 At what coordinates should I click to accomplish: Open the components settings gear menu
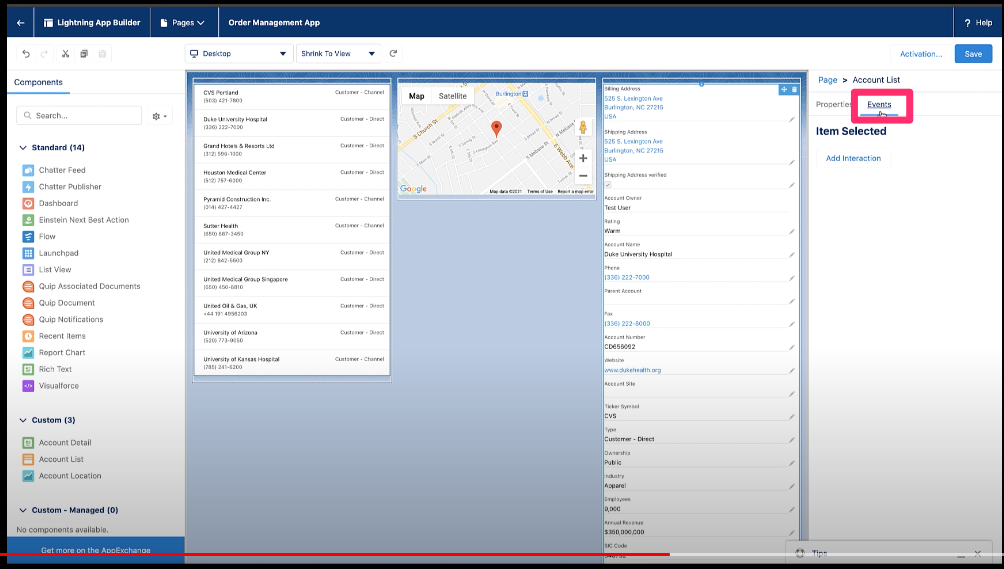[159, 116]
